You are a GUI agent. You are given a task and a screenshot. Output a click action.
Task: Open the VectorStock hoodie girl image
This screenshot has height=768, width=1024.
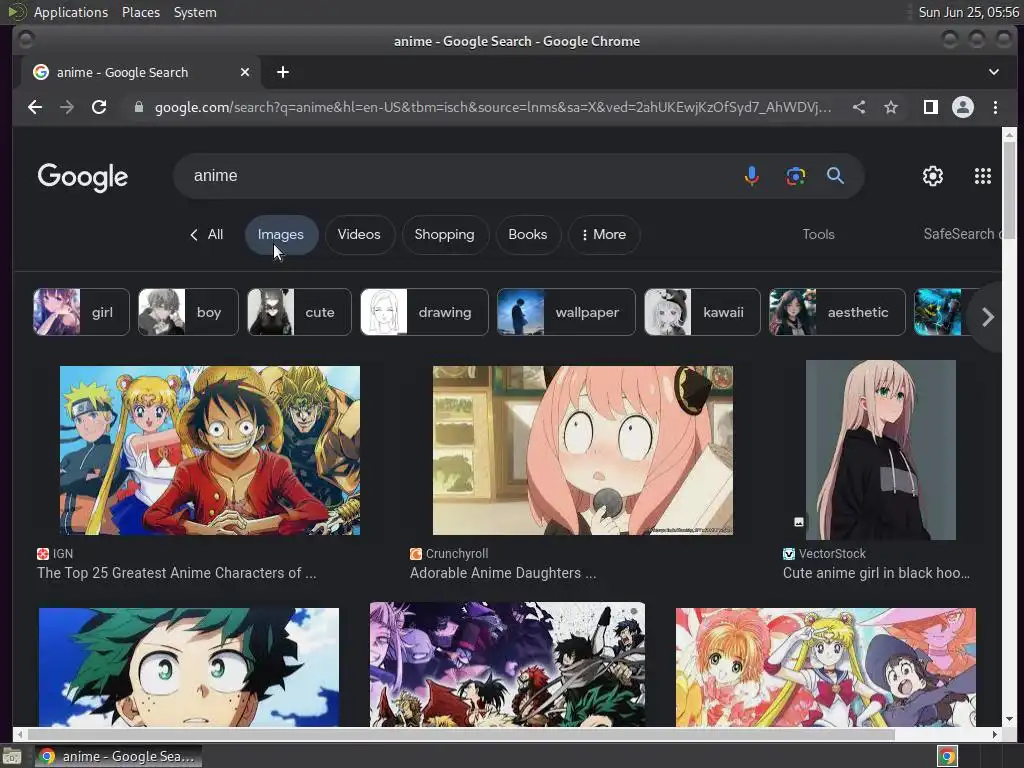[880, 450]
